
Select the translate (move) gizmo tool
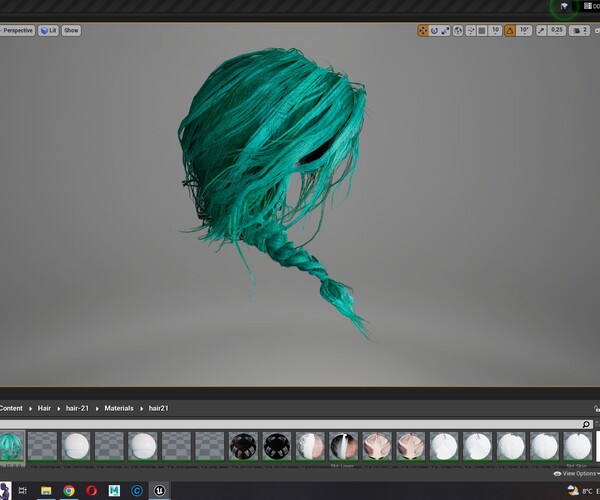(423, 31)
